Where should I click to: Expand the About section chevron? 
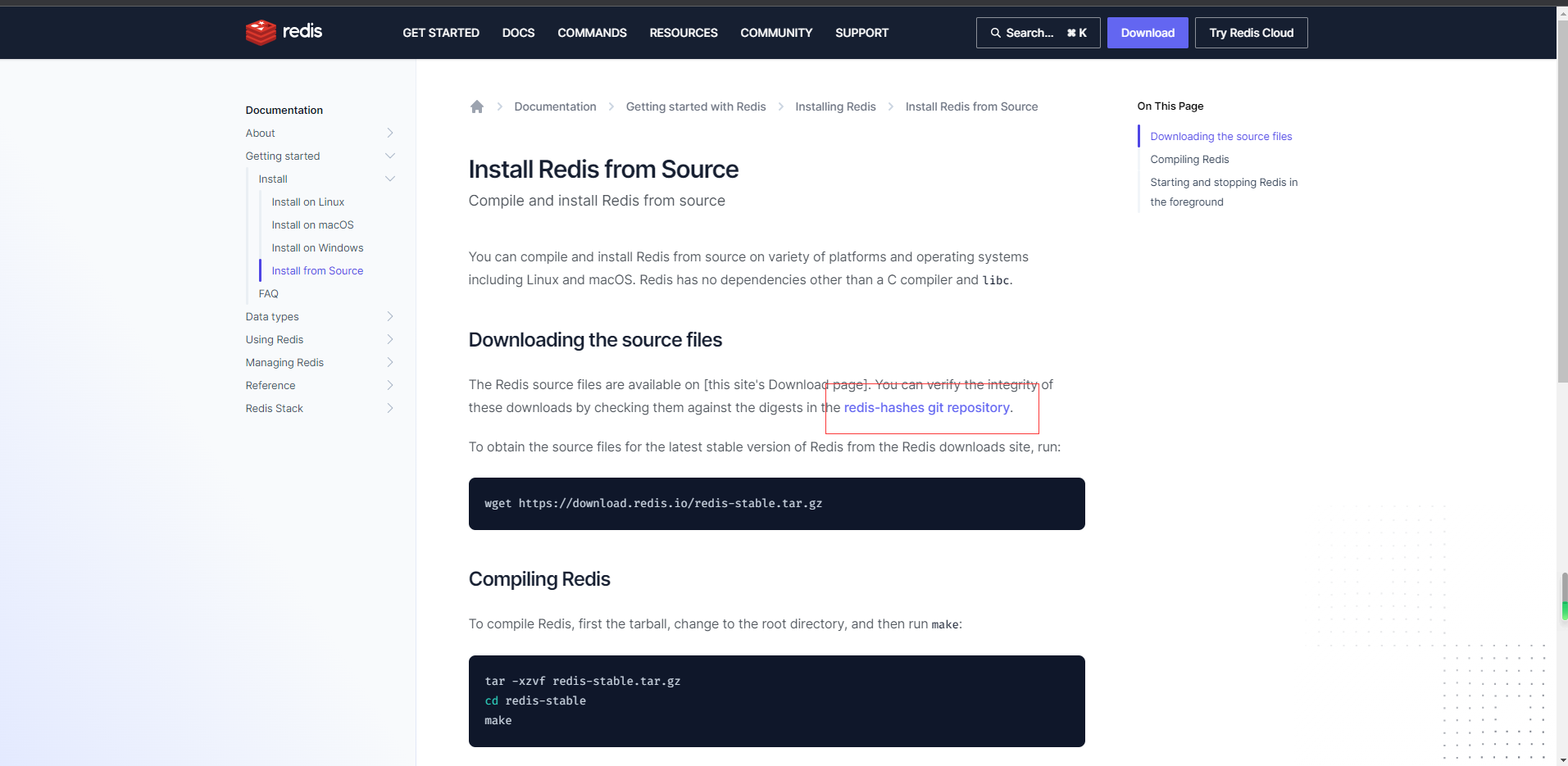click(x=390, y=133)
